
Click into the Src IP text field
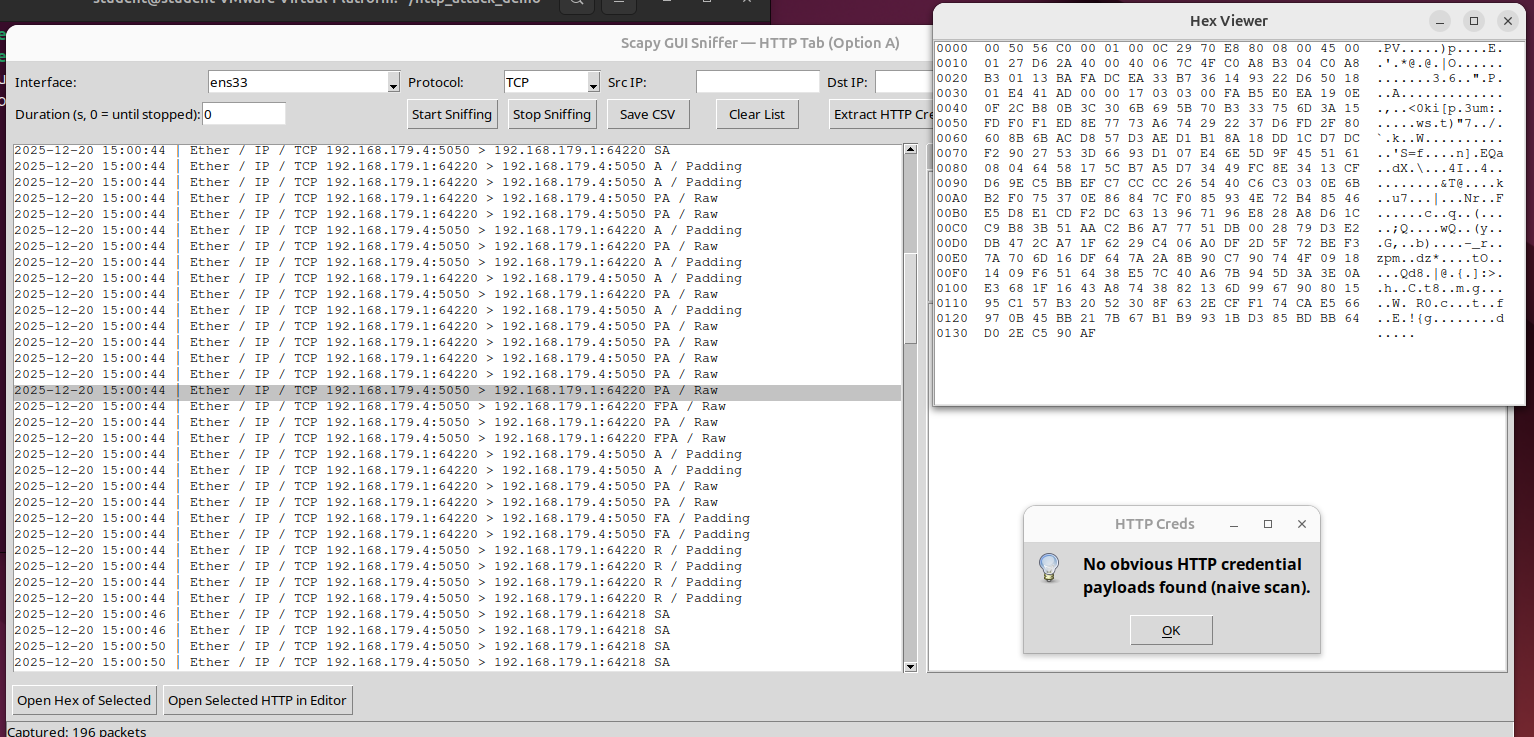[757, 82]
